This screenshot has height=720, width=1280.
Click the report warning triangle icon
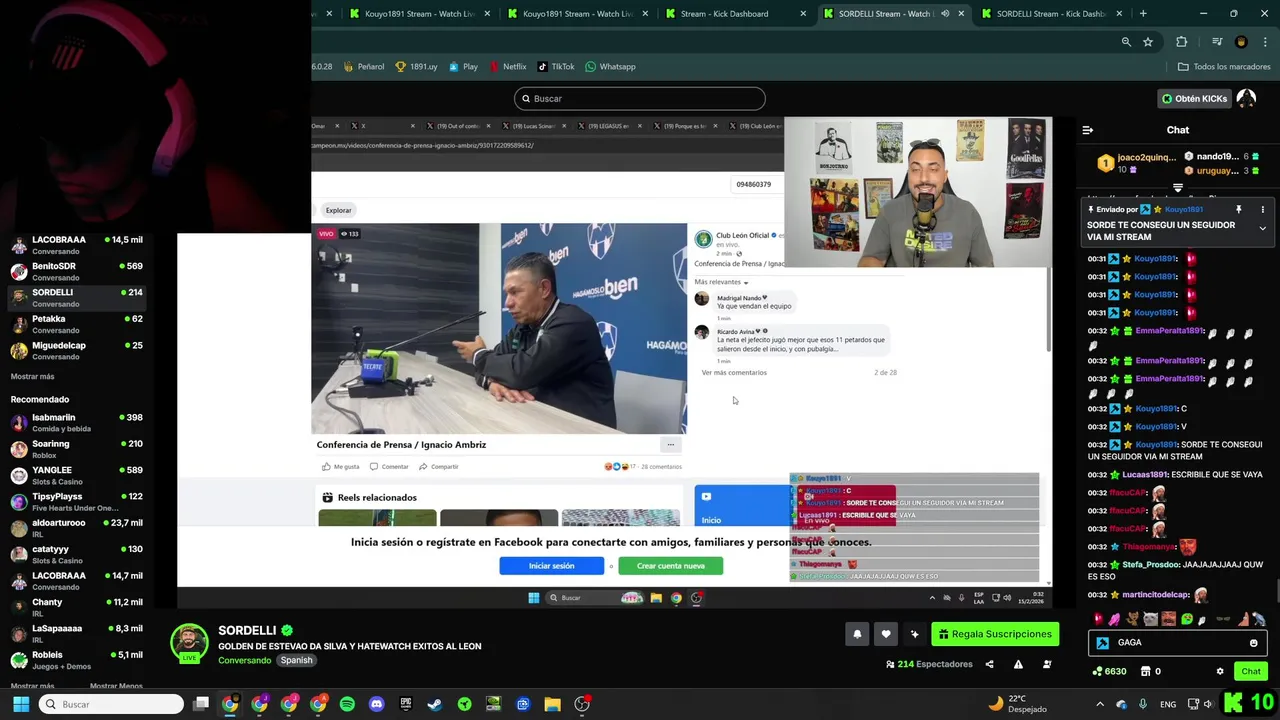[1018, 664]
